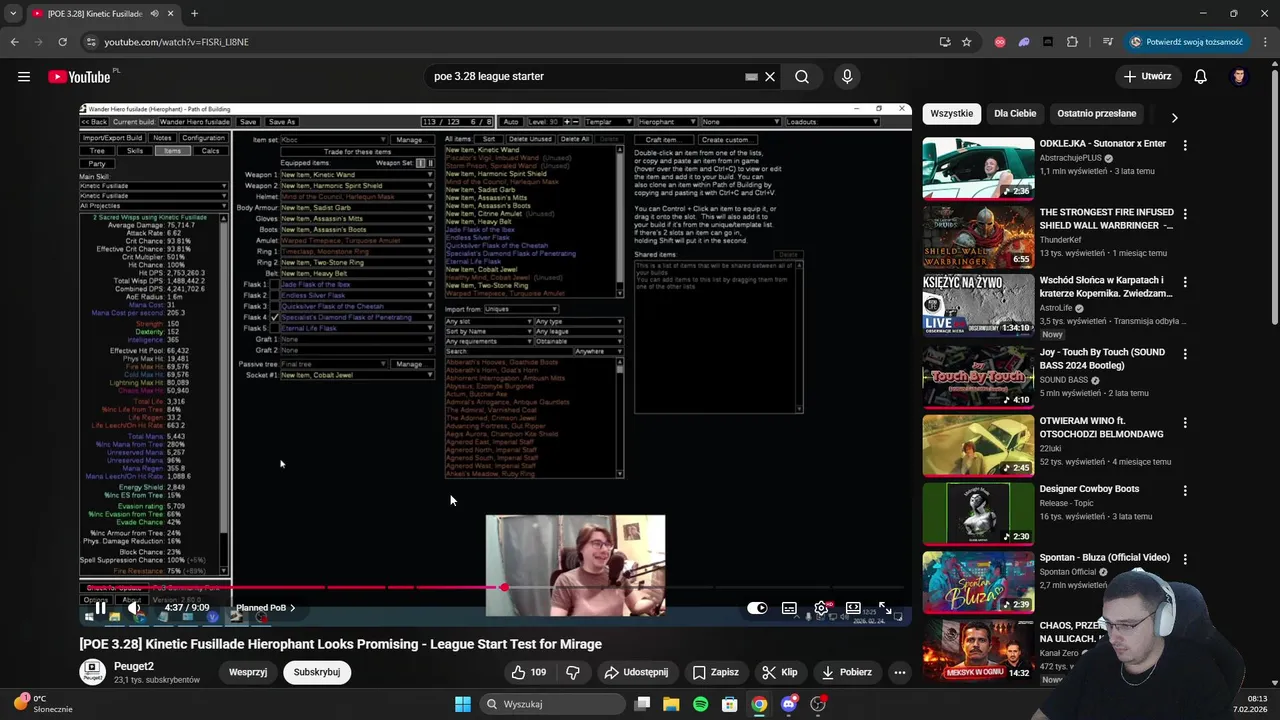Select the Dla Ciebie filter chip
Screen dimensions: 1280x720
[1015, 114]
